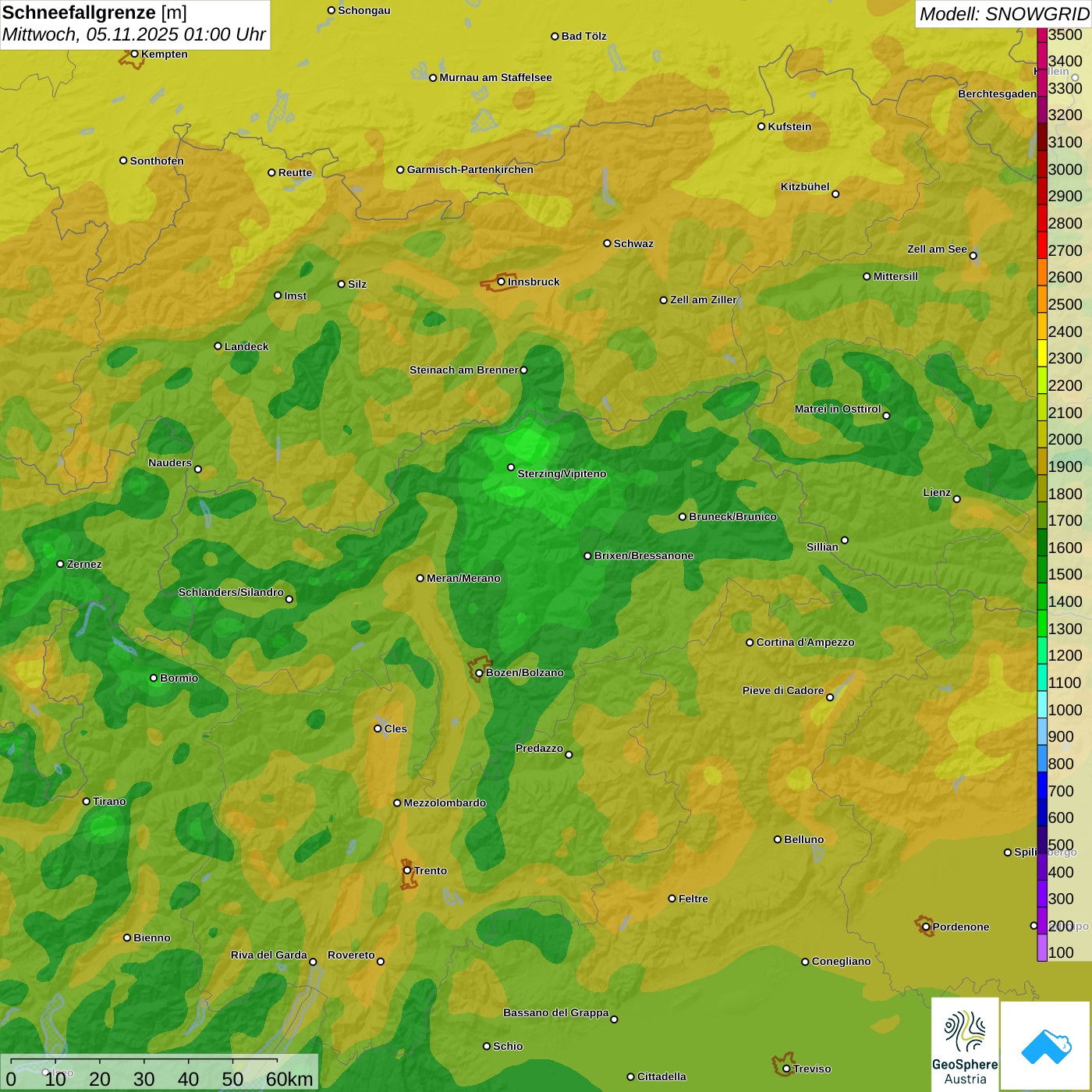Click the blue cloud logo icon
This screenshot has height=1092, width=1092.
point(1045,1046)
